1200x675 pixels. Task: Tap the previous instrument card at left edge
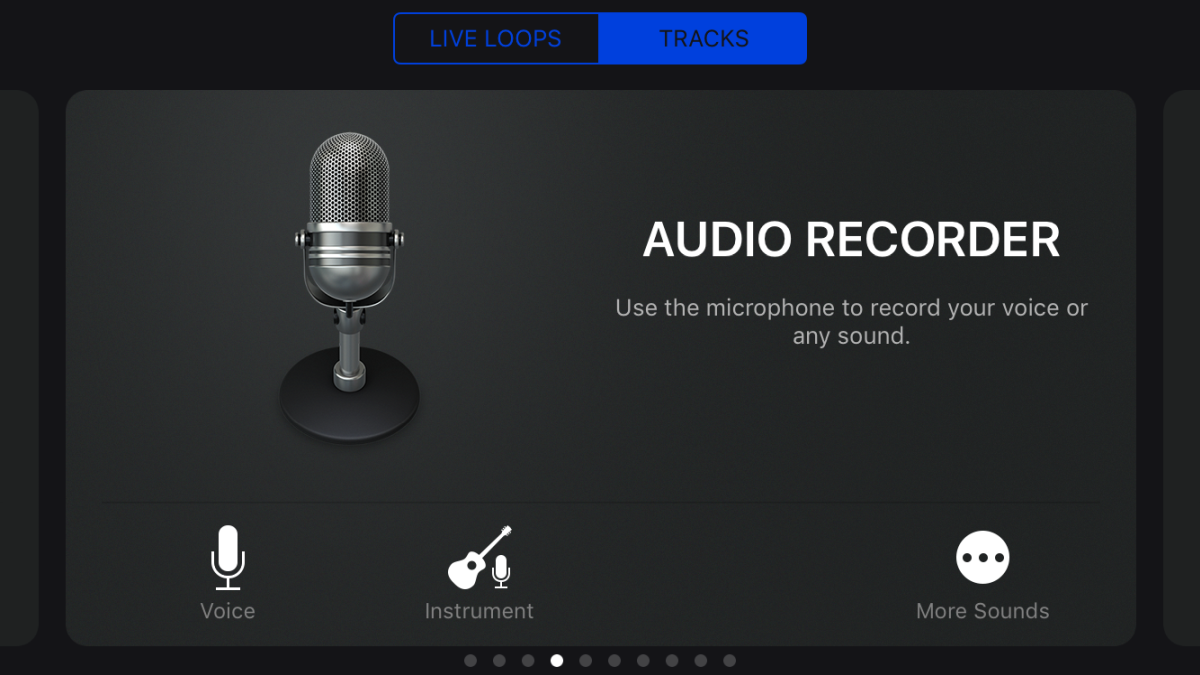[x=19, y=368]
